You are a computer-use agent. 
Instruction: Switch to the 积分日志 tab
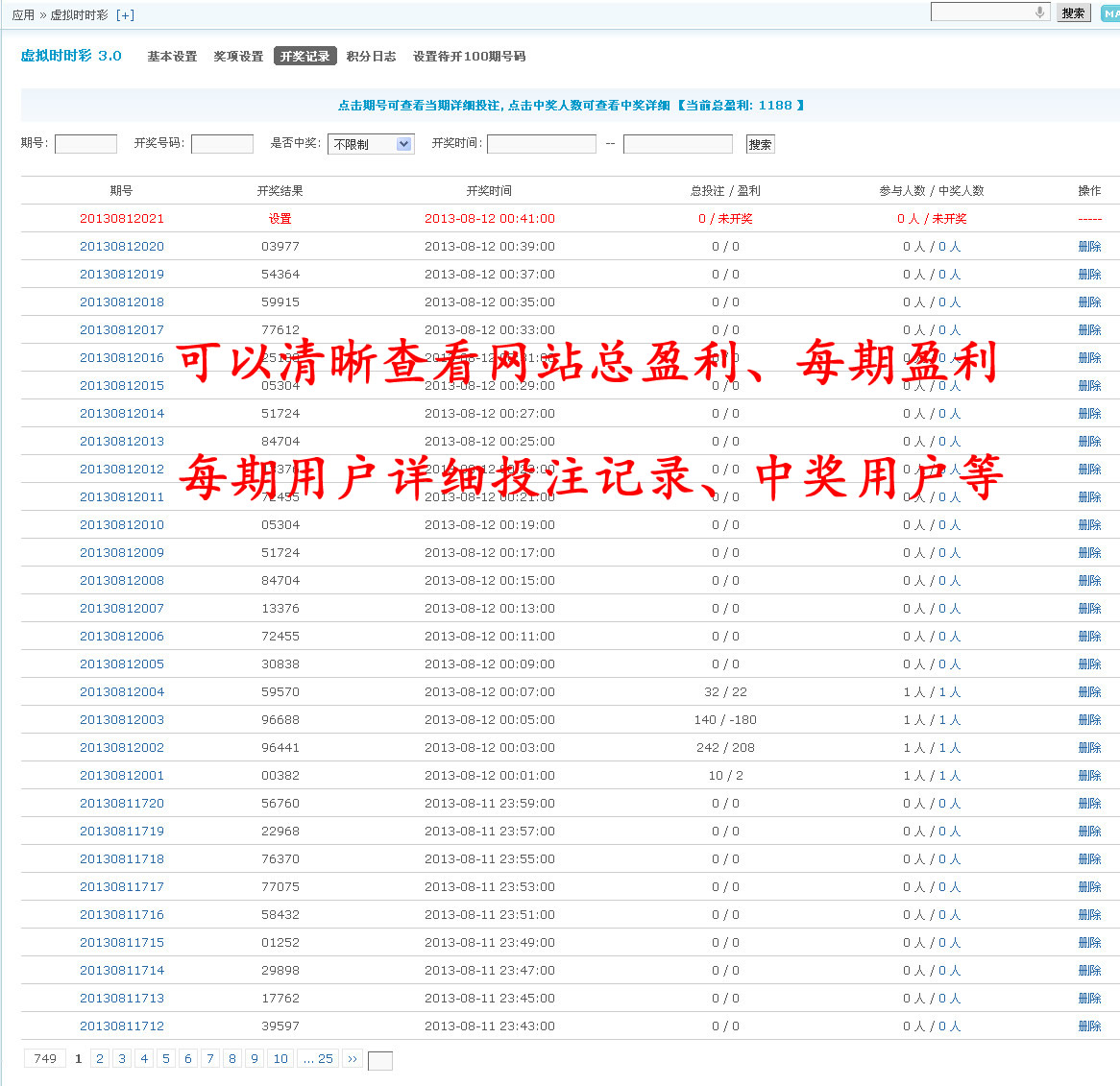[x=372, y=57]
